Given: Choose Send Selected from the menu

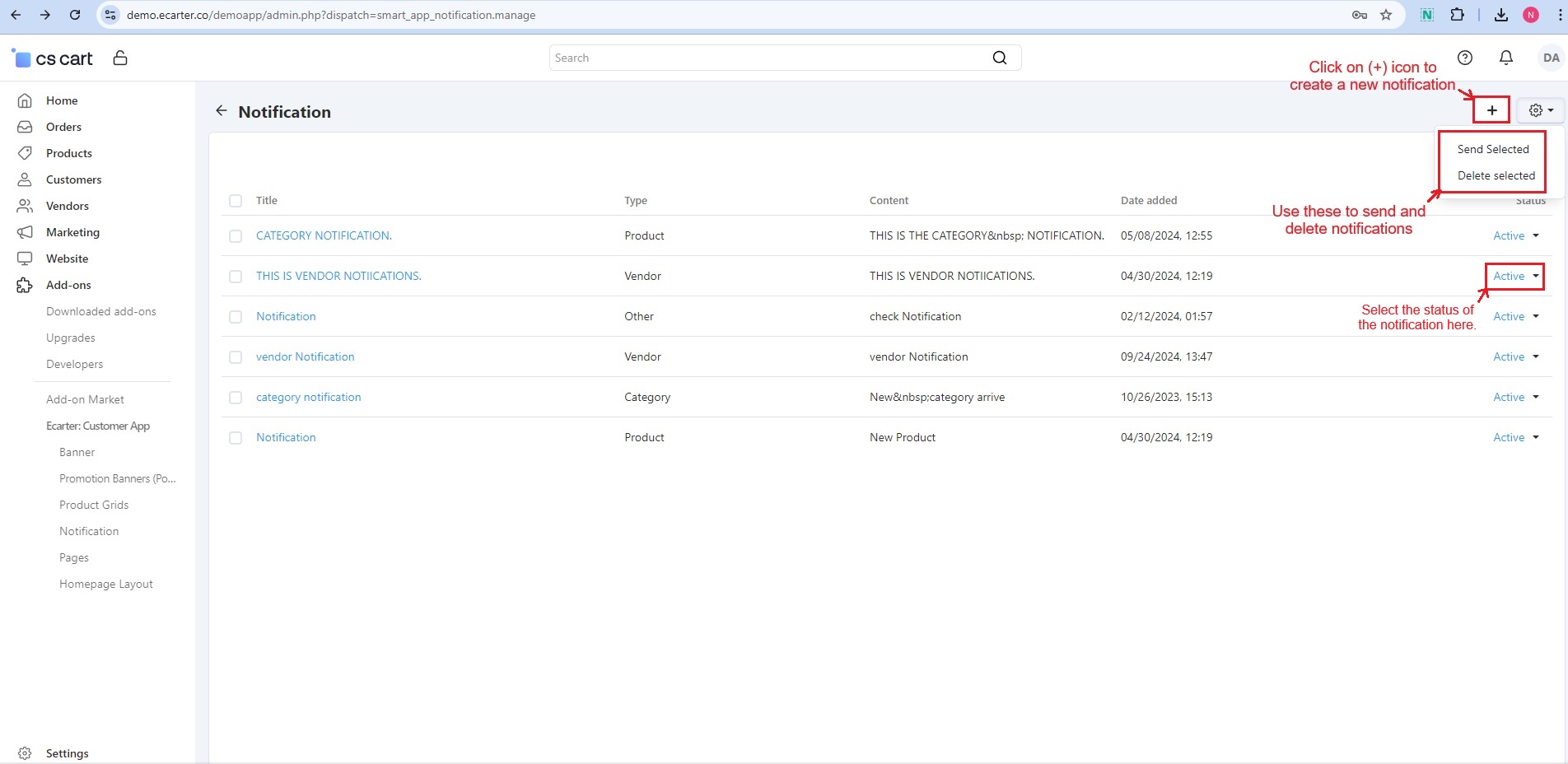Looking at the screenshot, I should tap(1492, 149).
